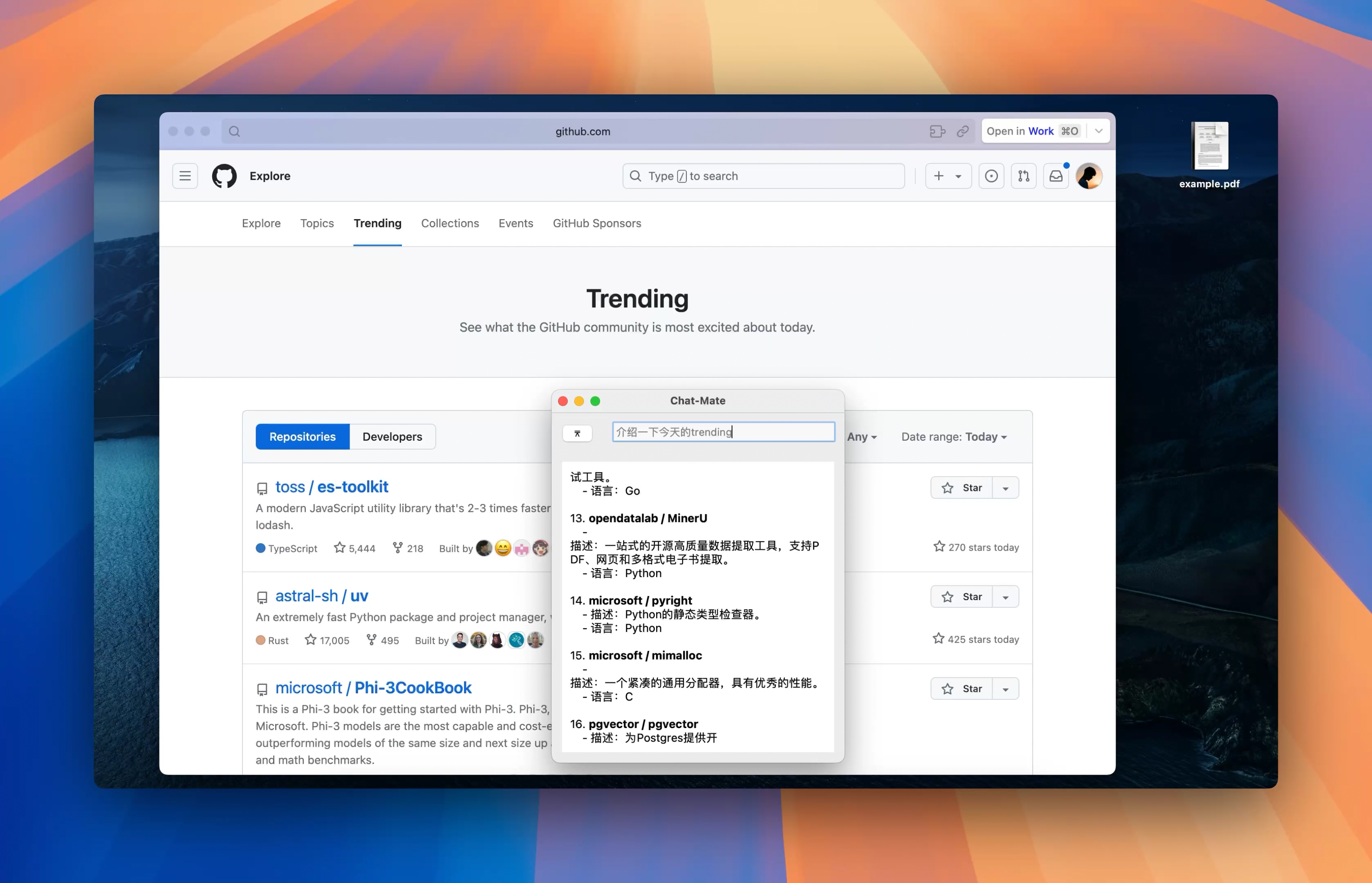Open the GitHub hamburger navigation menu

pyautogui.click(x=185, y=176)
